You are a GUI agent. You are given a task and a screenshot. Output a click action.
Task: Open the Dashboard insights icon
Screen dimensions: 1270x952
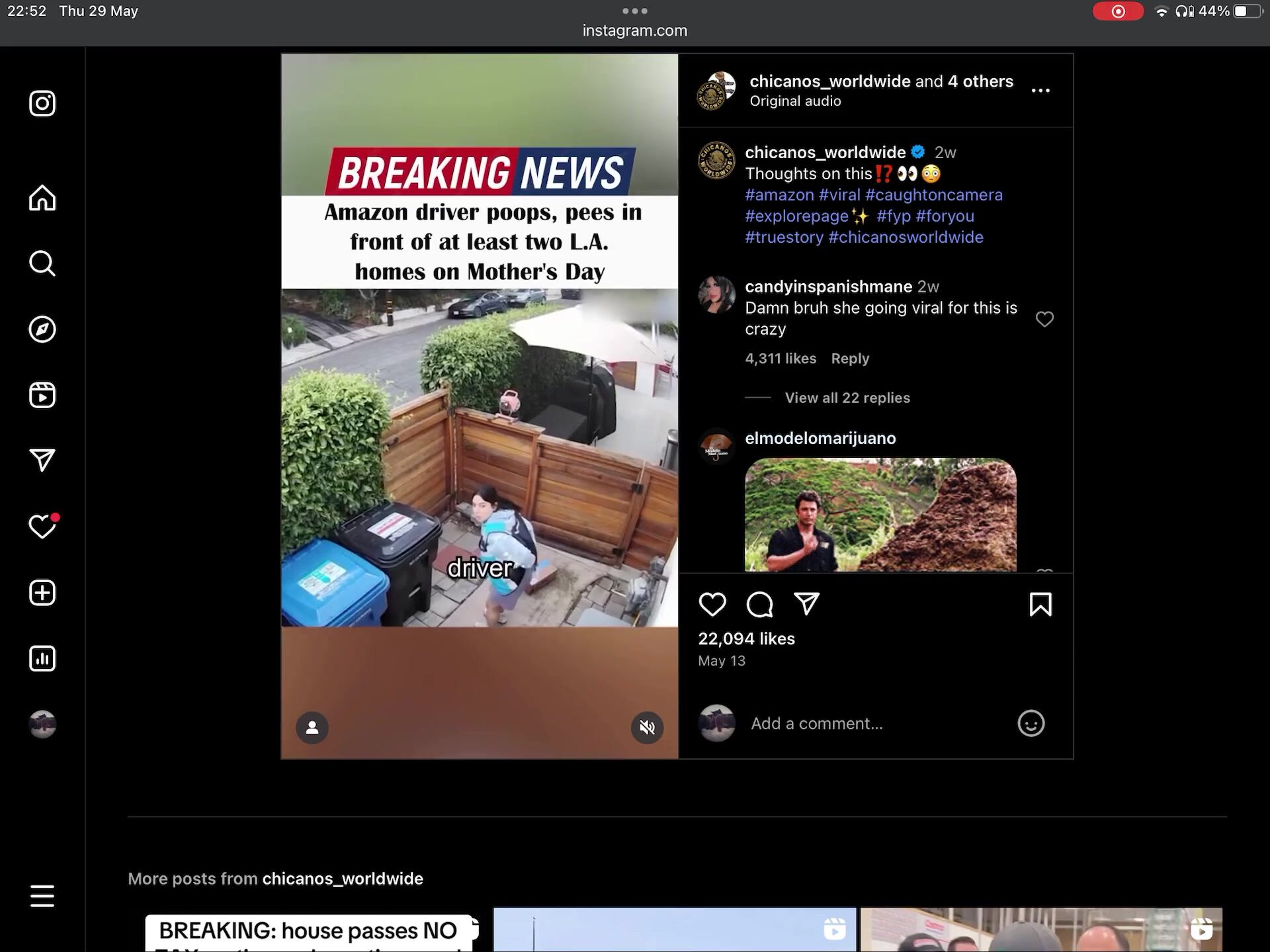(x=42, y=658)
